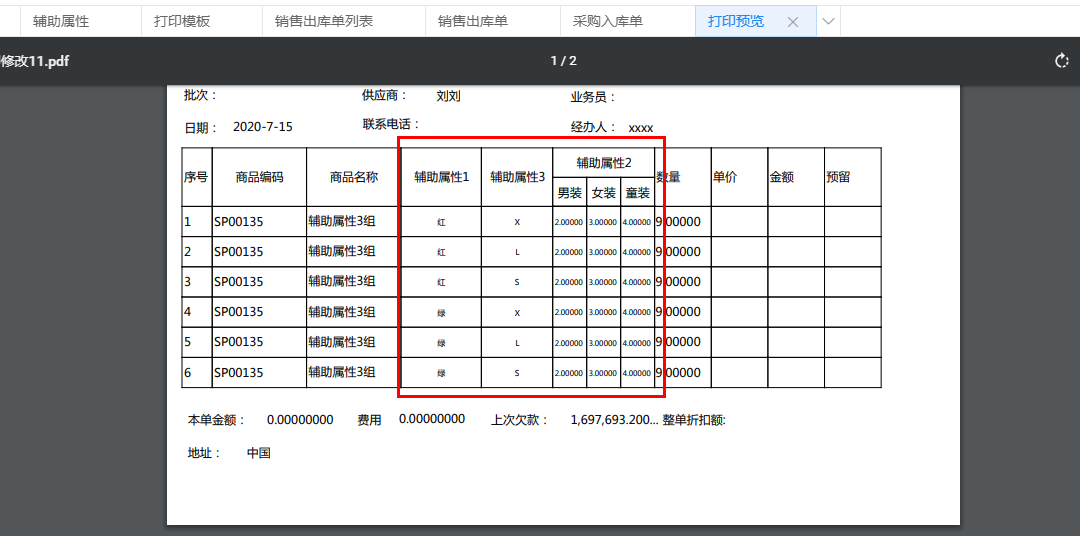Image resolution: width=1080 pixels, height=536 pixels.
Task: Click the 辅助属性2 group header
Action: point(604,163)
